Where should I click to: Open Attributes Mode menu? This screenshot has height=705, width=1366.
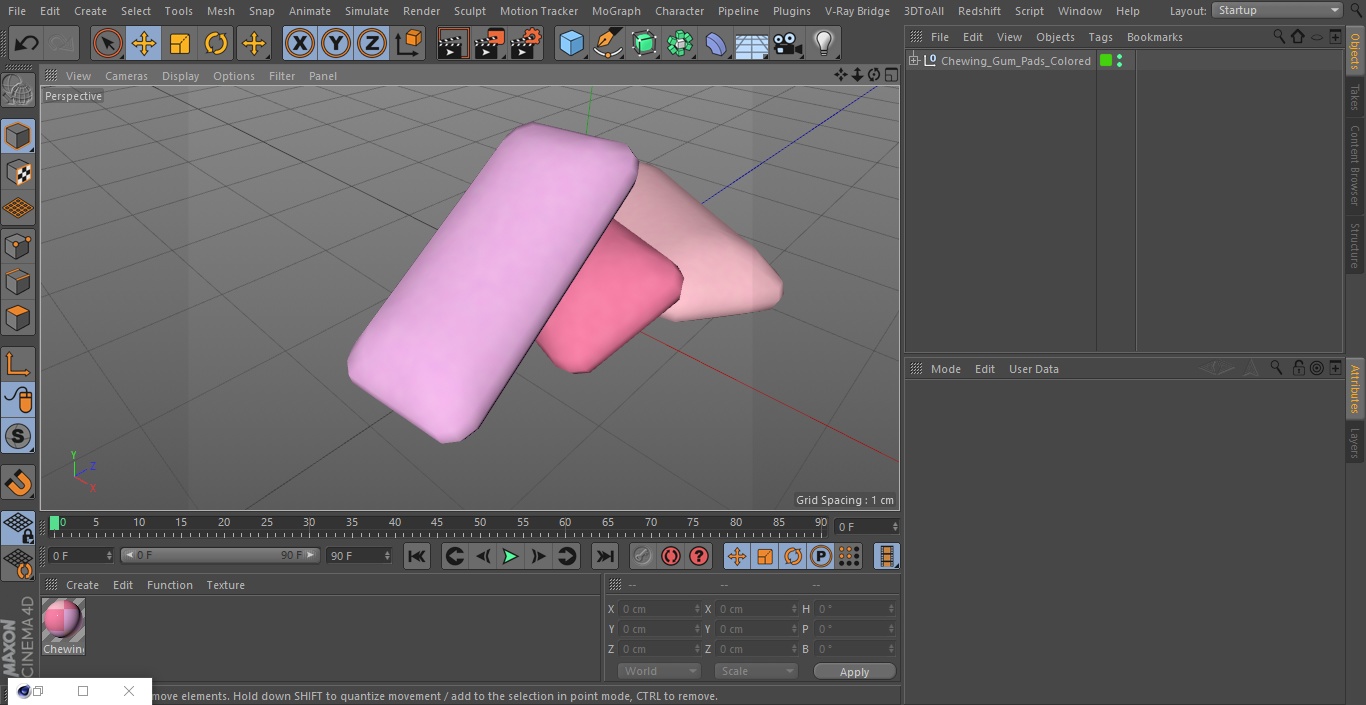pyautogui.click(x=945, y=369)
